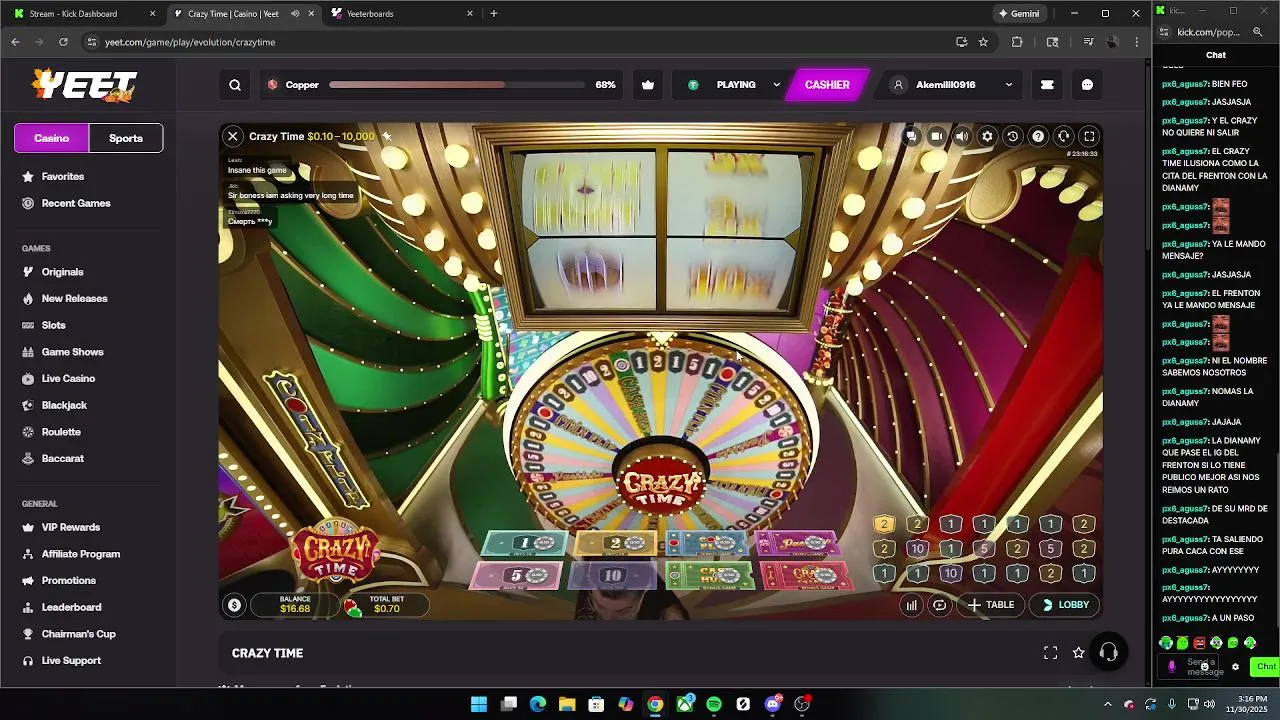Image resolution: width=1280 pixels, height=720 pixels.
Task: Open game history clock icon
Action: point(1013,136)
